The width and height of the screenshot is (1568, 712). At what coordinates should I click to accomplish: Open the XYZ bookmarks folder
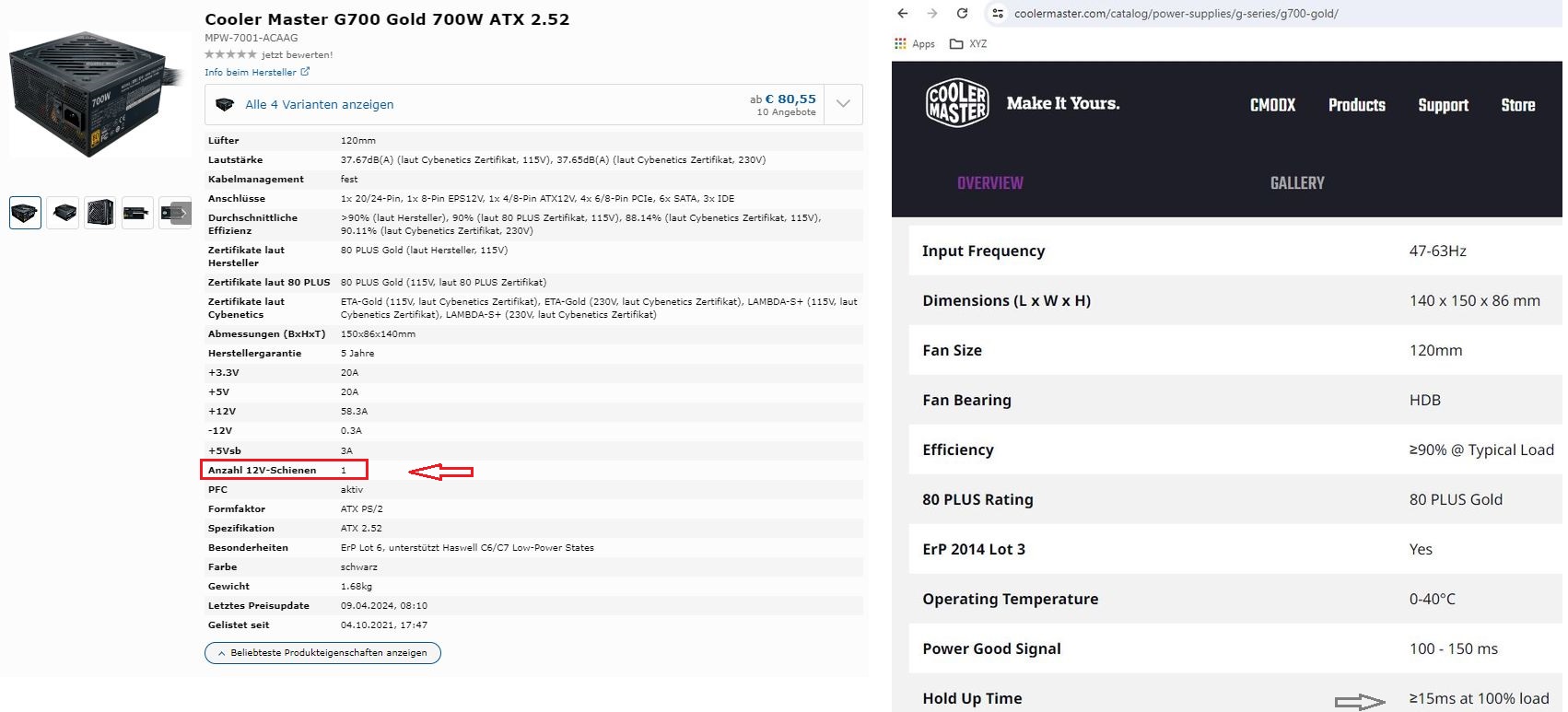[x=968, y=43]
